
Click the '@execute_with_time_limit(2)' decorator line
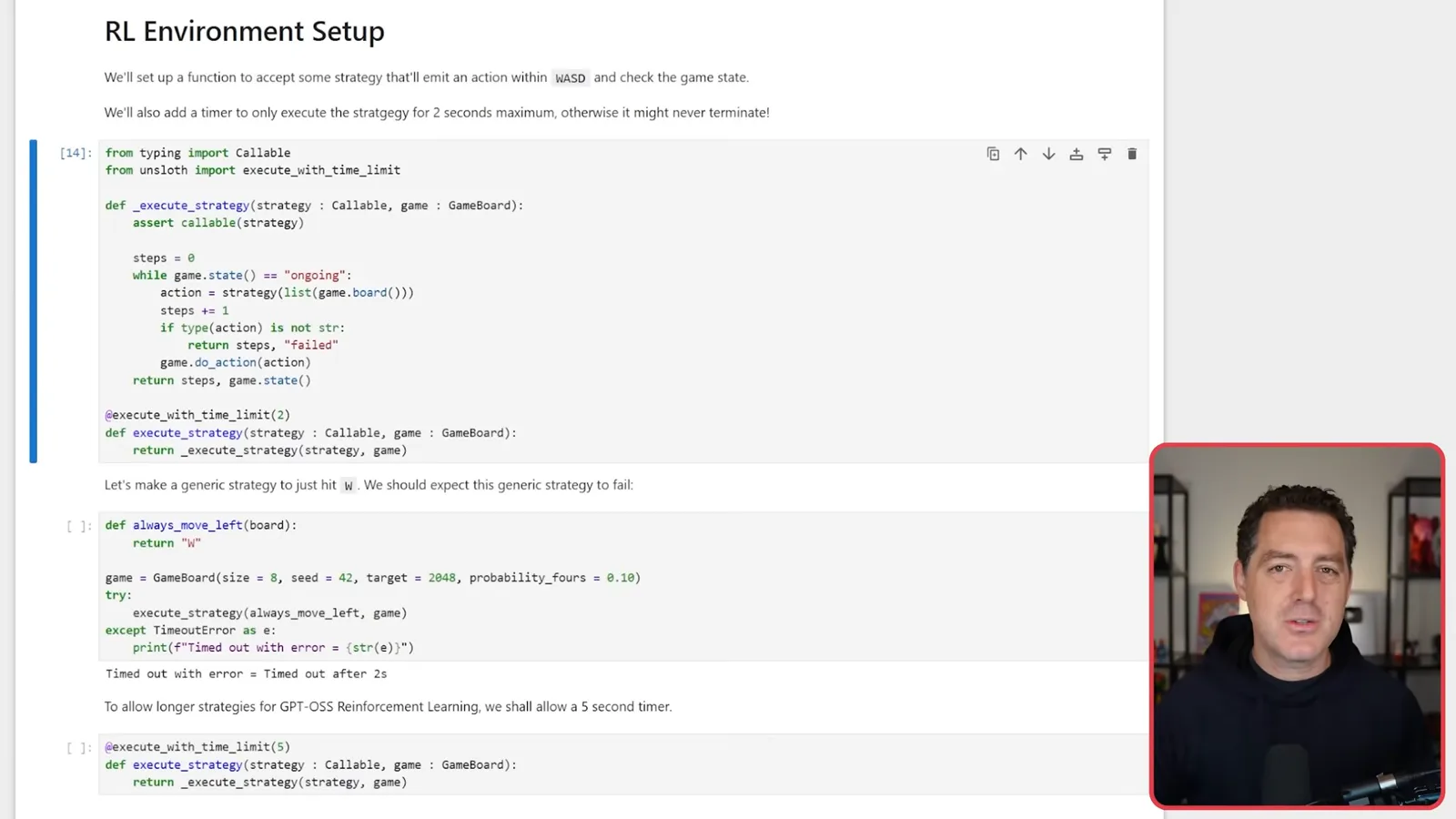click(x=197, y=415)
